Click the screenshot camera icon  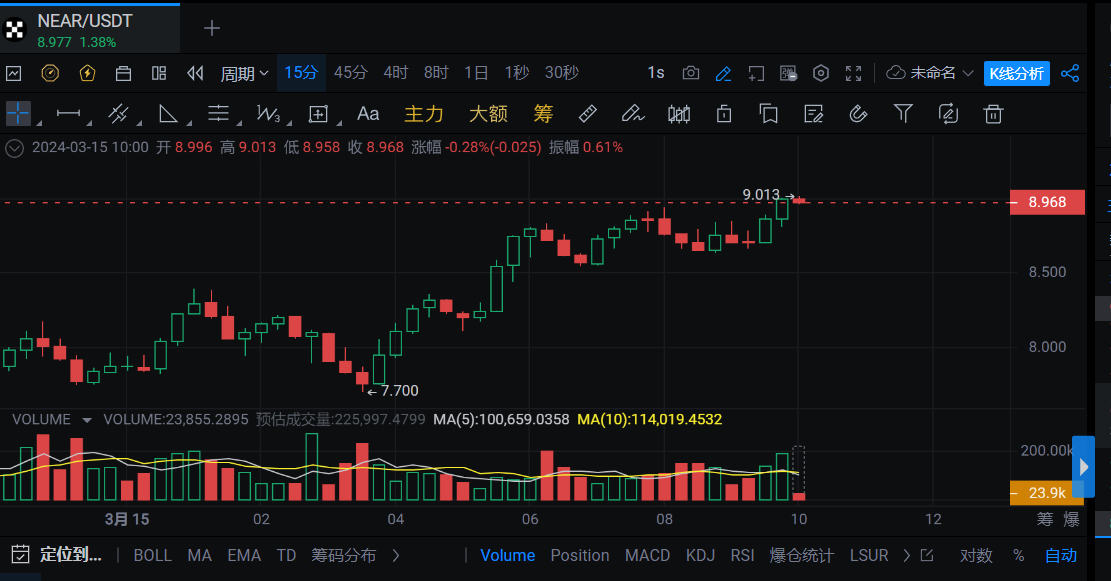point(691,73)
